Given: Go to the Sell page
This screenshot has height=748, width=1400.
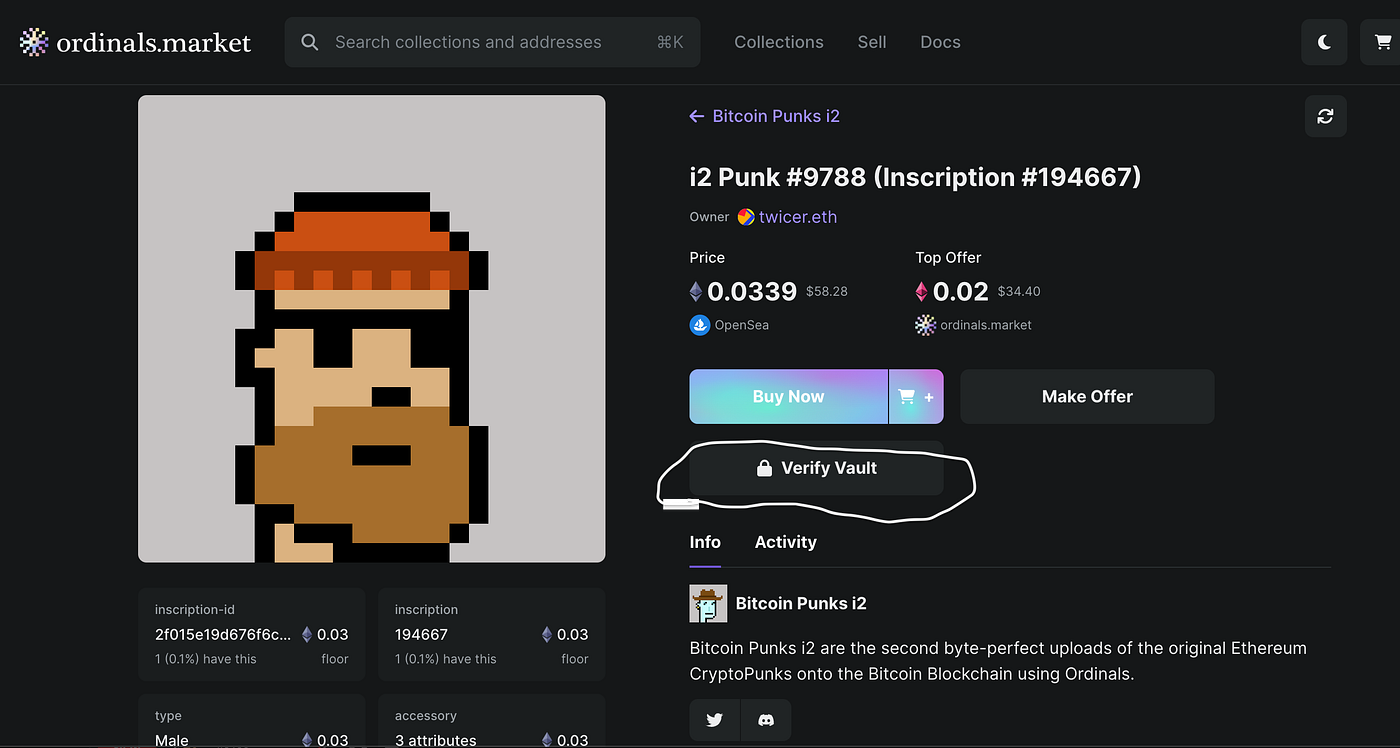Looking at the screenshot, I should point(872,42).
